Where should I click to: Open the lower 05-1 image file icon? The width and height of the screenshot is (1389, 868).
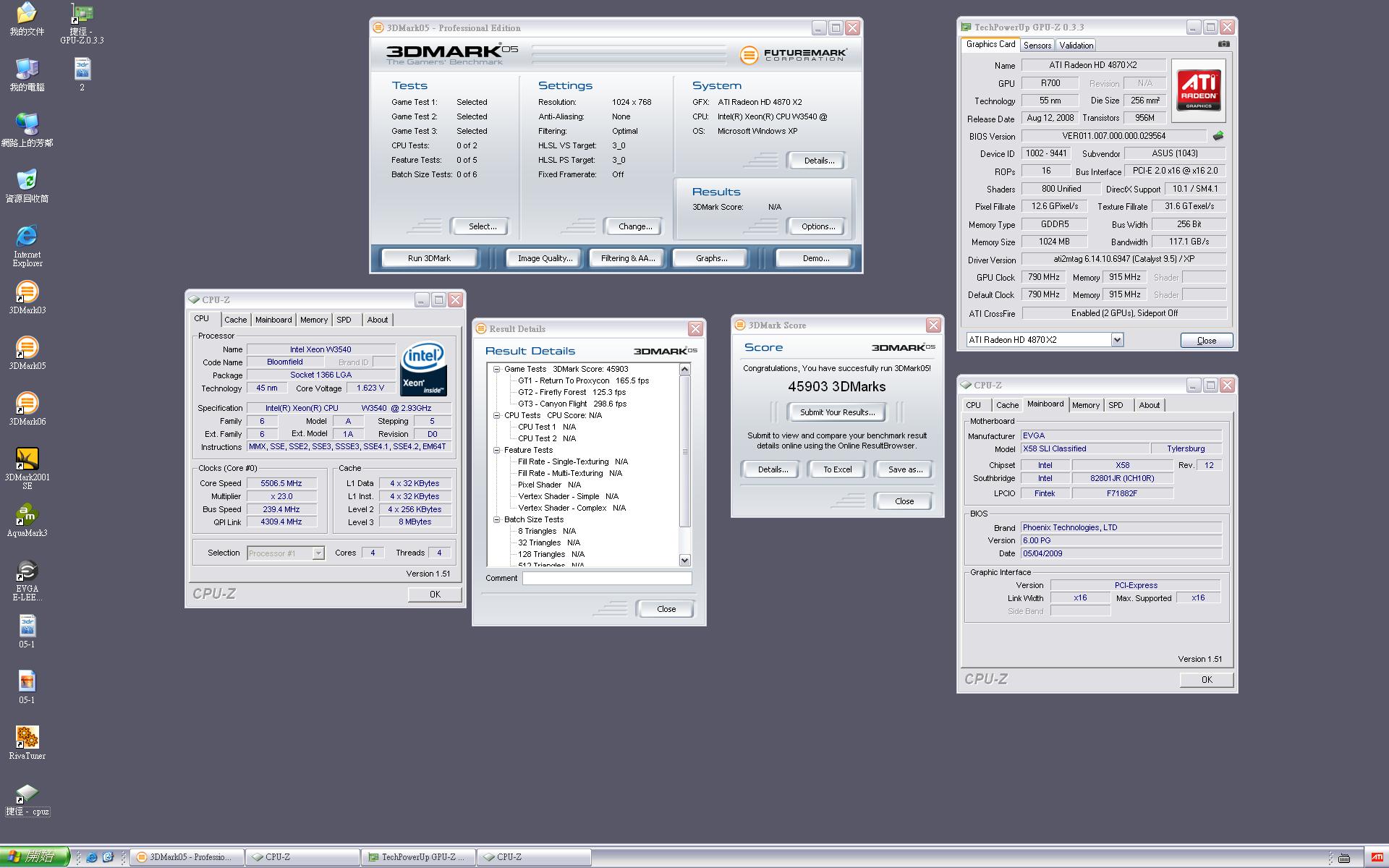tap(27, 686)
